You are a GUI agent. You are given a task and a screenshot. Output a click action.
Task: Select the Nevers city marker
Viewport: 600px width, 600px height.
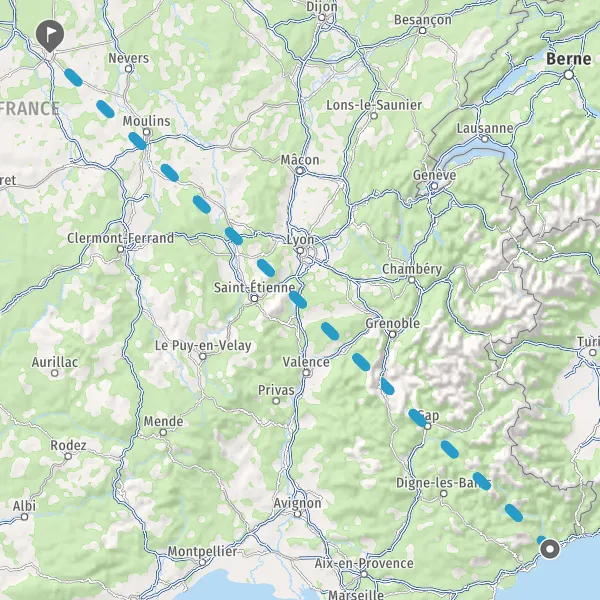(129, 69)
